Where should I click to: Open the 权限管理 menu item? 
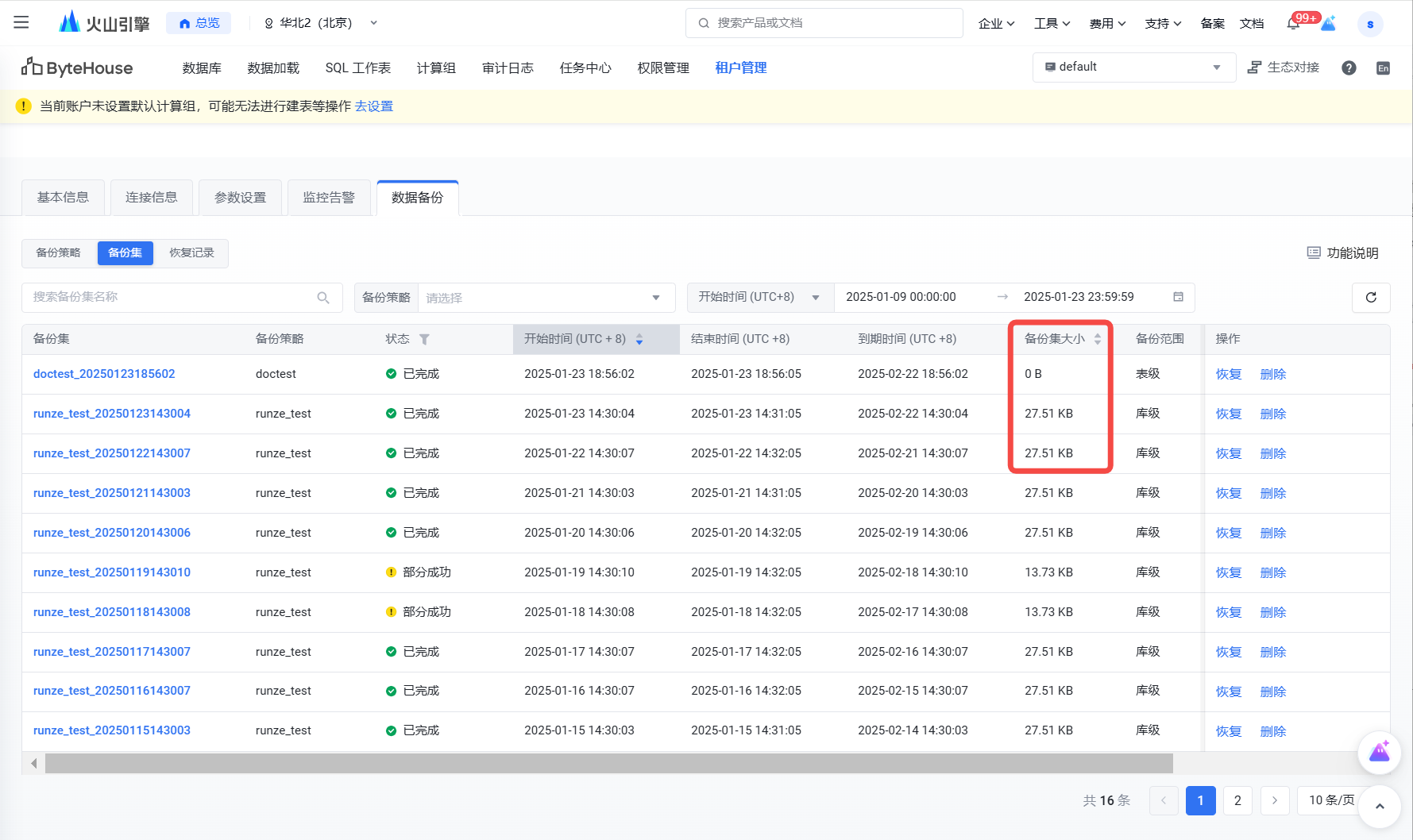tap(663, 67)
